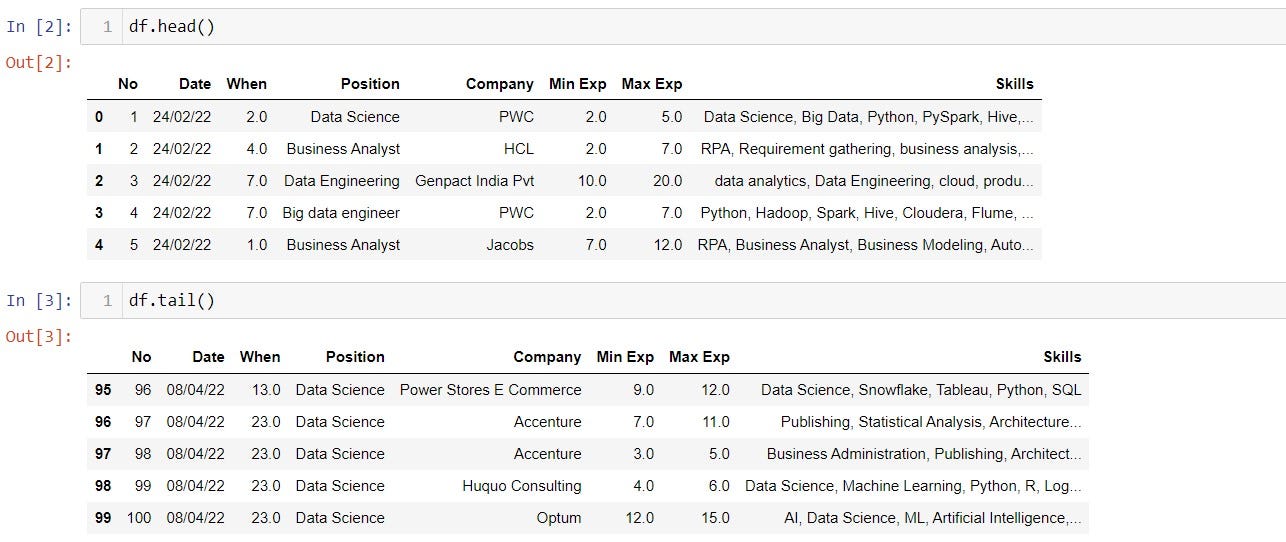Click the df.tail() code cell
Screen dimensions: 1286x542
tap(600, 300)
